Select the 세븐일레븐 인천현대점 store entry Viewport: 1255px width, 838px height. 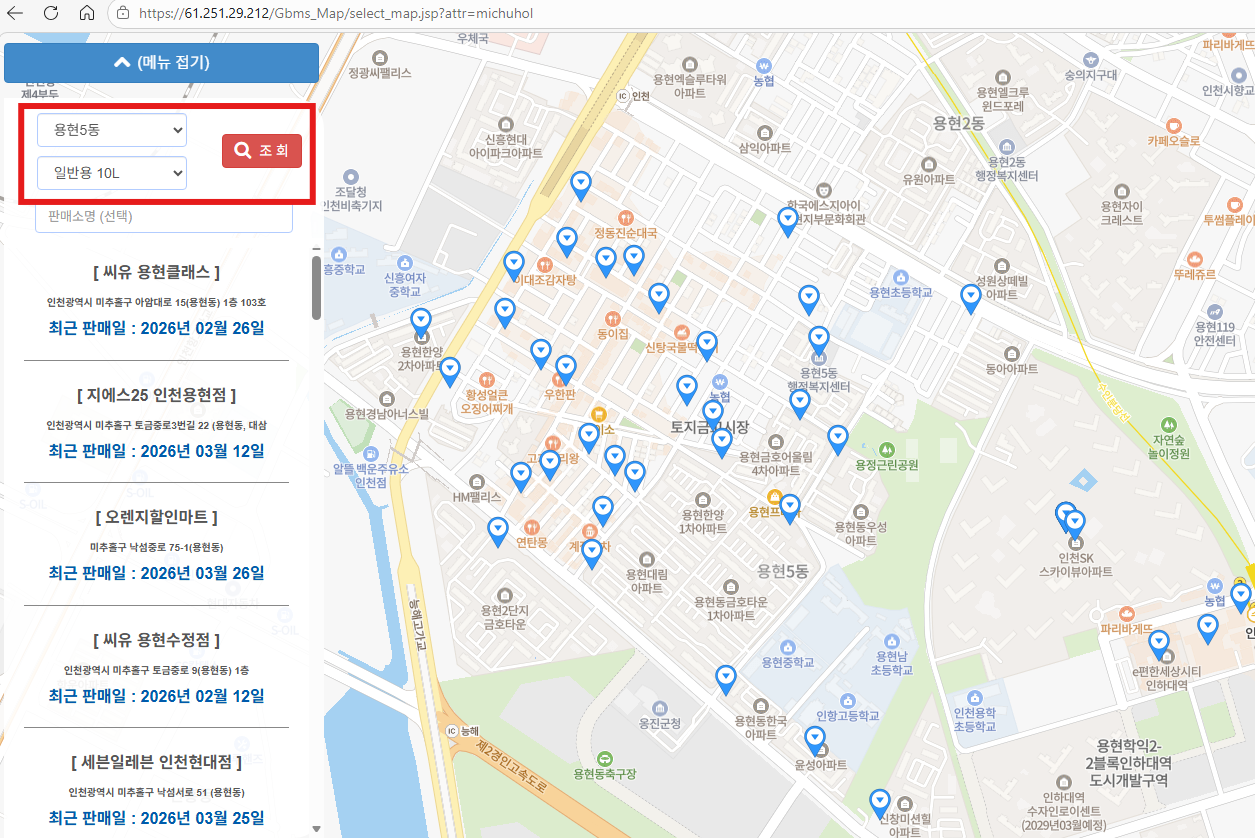click(x=157, y=790)
